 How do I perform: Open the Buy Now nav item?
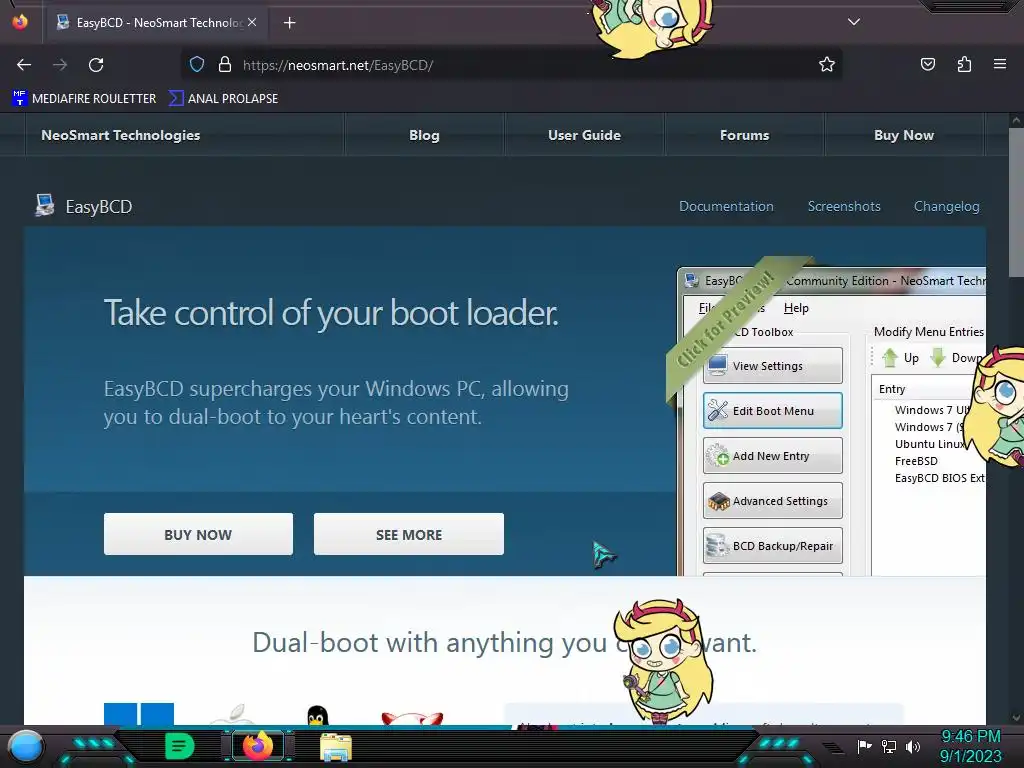[904, 135]
